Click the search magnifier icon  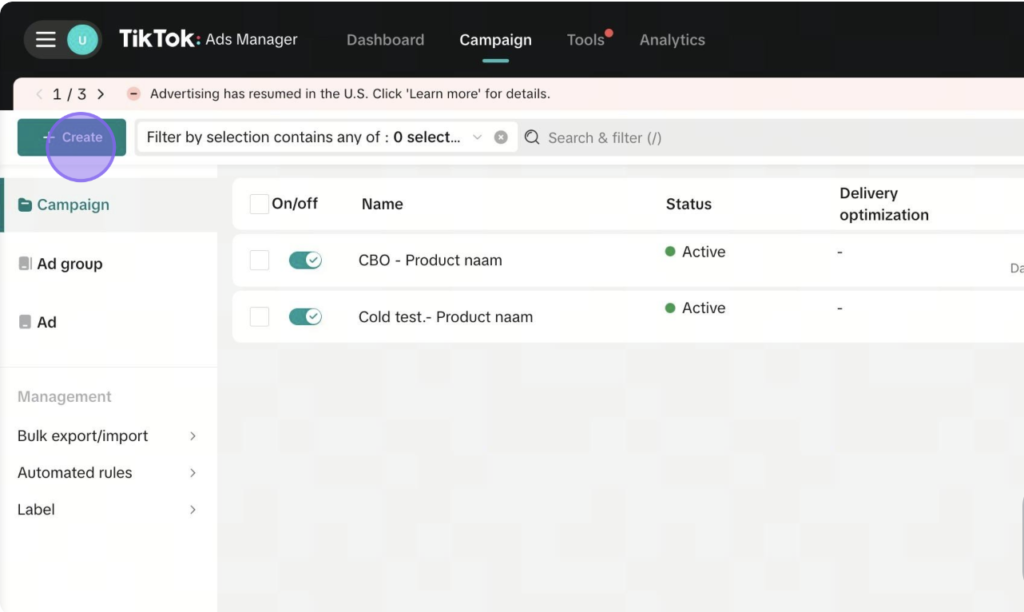pyautogui.click(x=532, y=137)
